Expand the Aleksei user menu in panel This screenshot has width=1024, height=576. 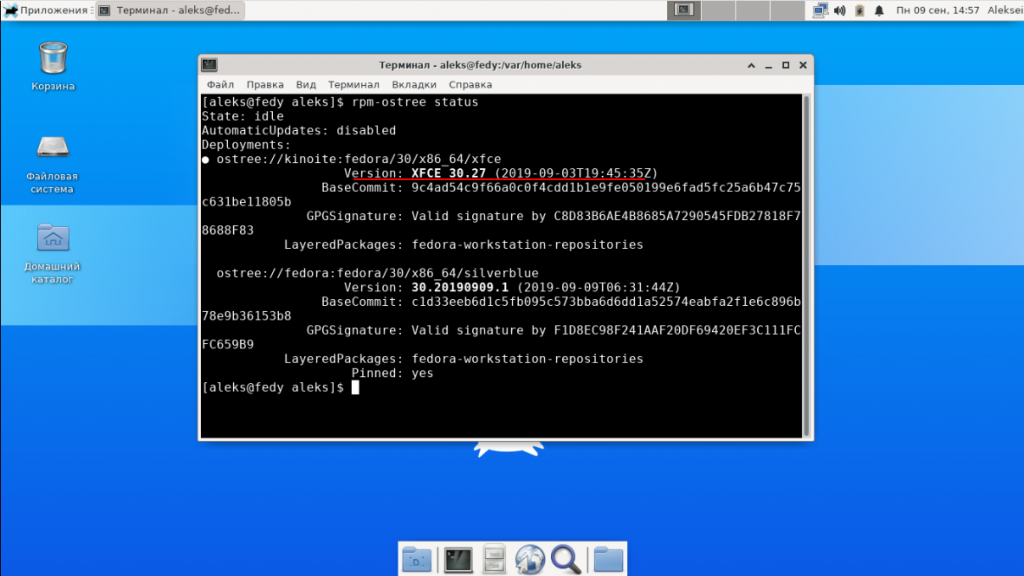pos(1003,11)
